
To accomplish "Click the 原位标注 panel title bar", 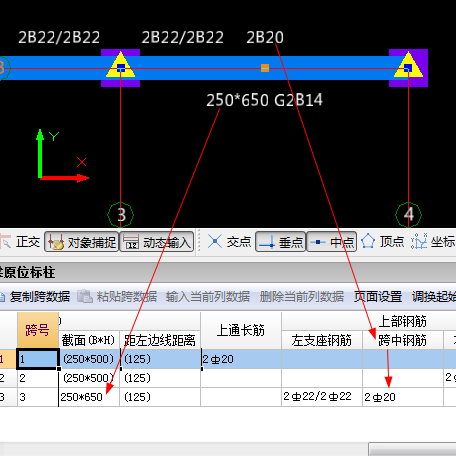I will click(x=228, y=272).
